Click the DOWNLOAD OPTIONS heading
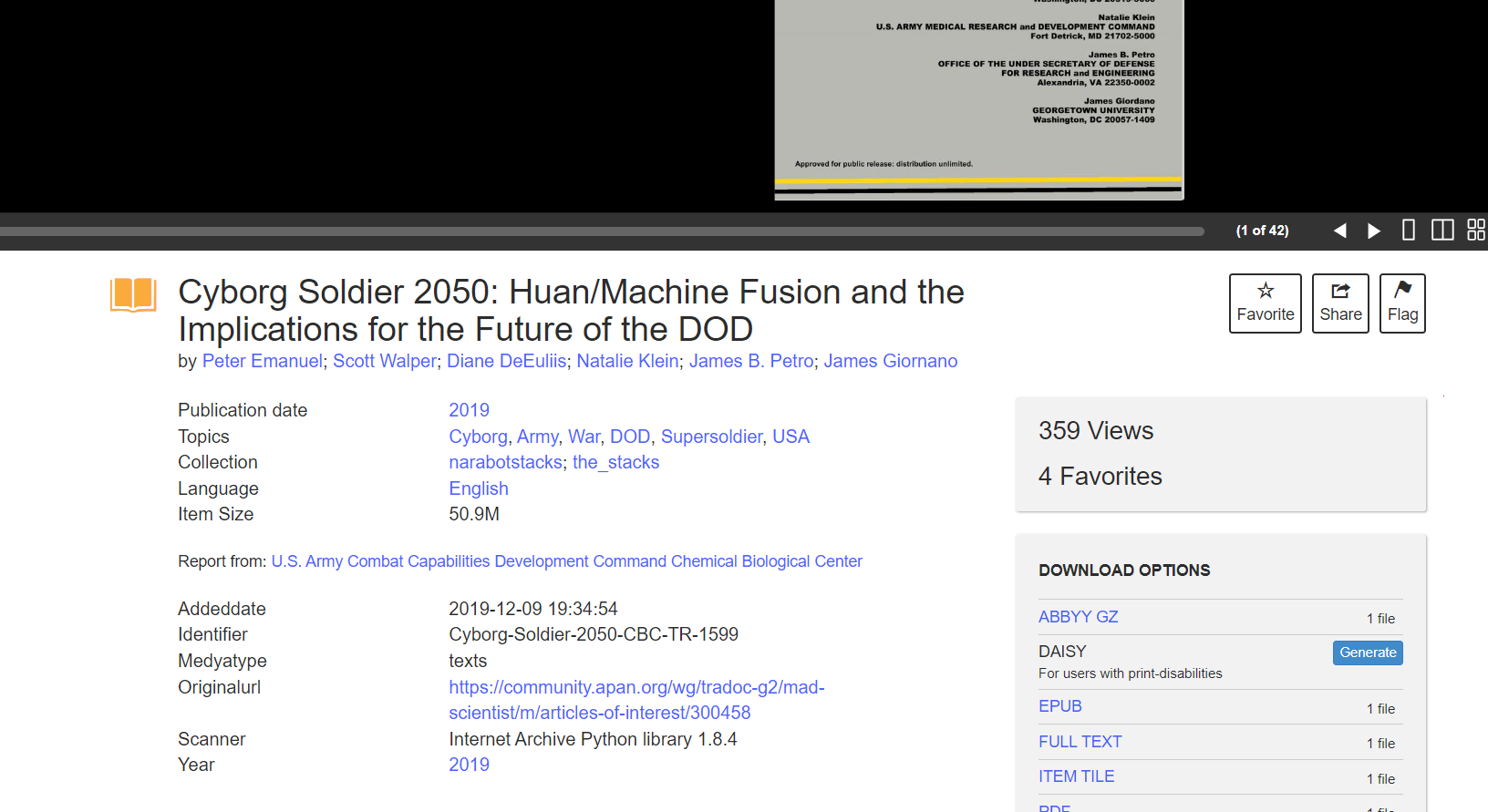Screen dimensions: 1488x812 tap(1124, 570)
